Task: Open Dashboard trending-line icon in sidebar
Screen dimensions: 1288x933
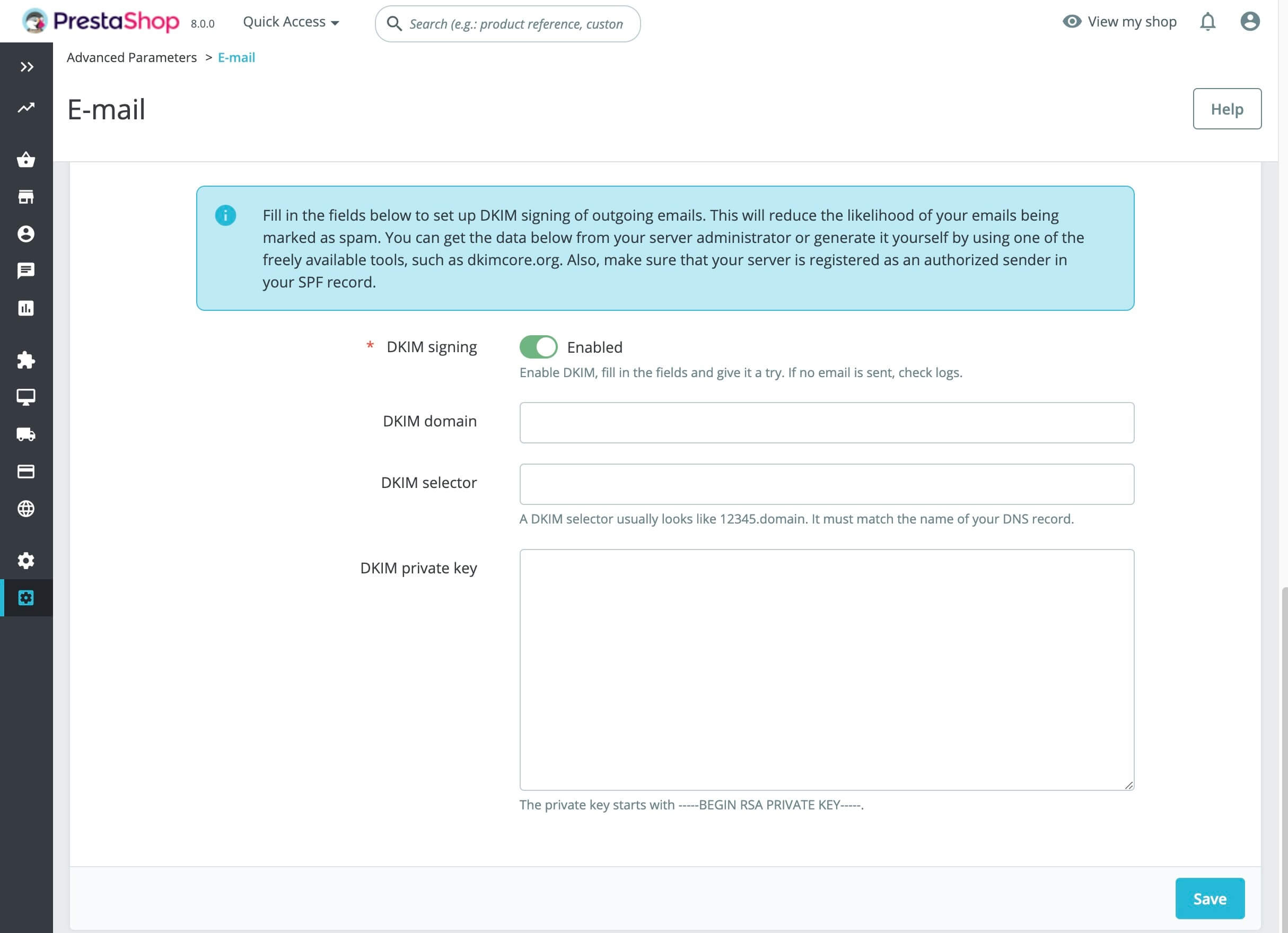Action: pos(26,107)
